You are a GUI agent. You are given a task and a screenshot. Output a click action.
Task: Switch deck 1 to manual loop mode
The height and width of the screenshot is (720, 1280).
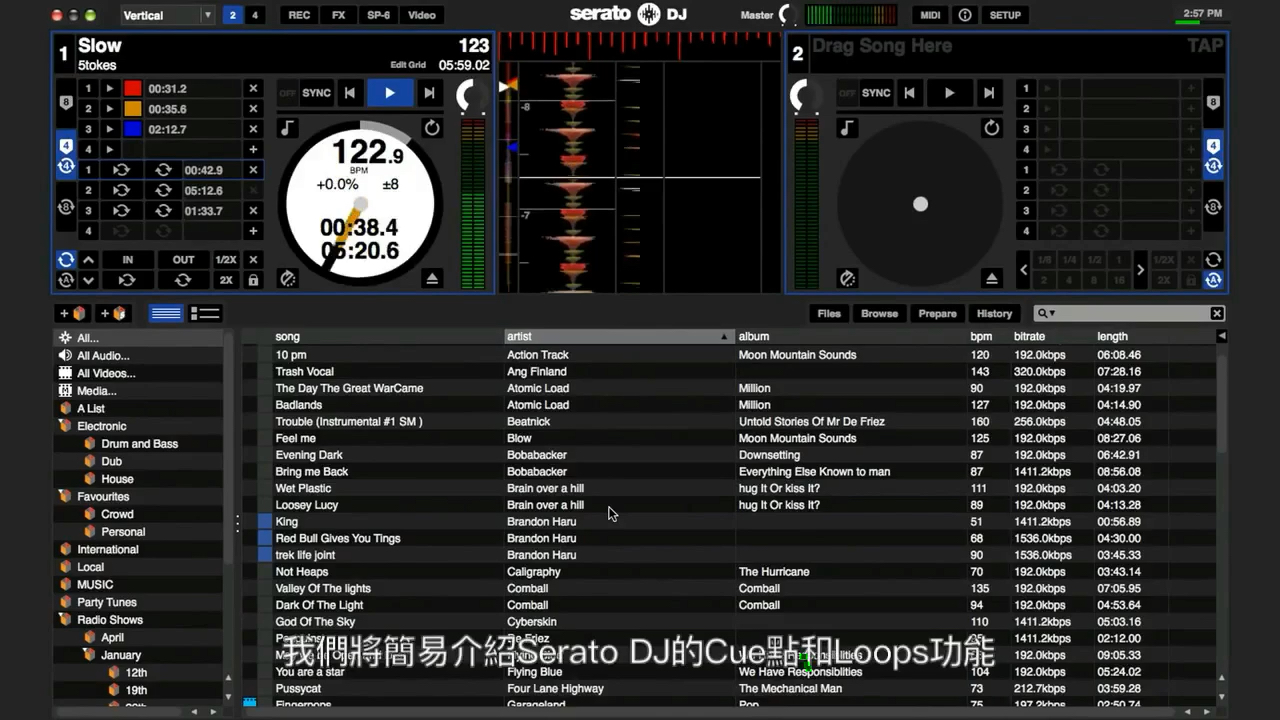point(66,260)
